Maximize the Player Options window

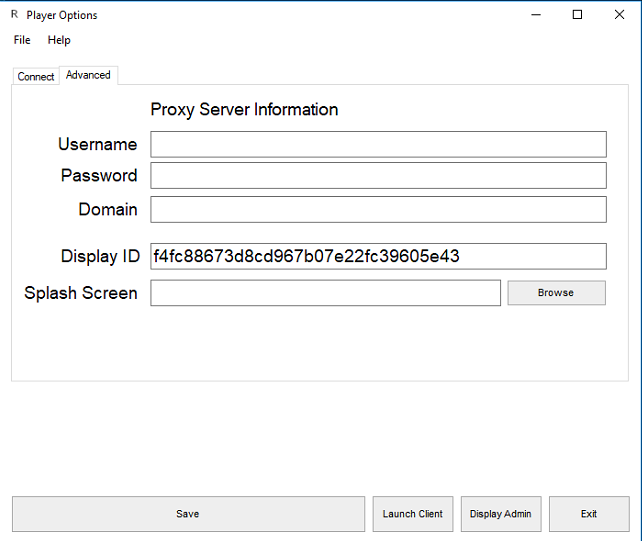[x=577, y=15]
